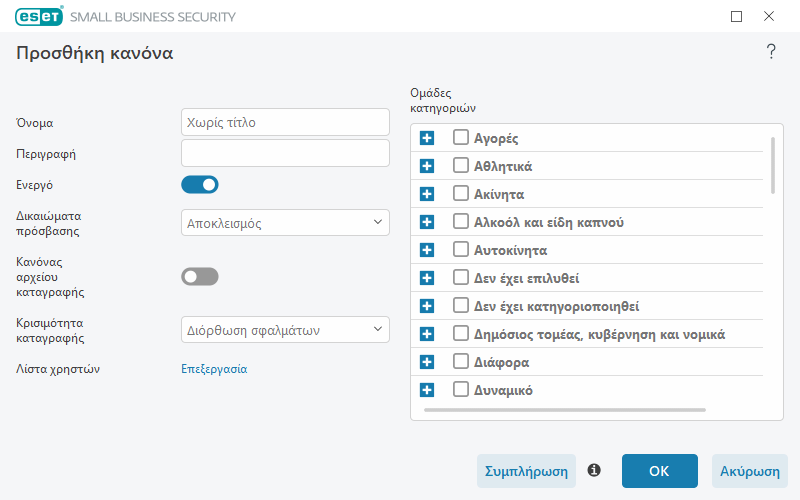Click the Επεξεργασία link for user list
The image size is (800, 500).
214,369
